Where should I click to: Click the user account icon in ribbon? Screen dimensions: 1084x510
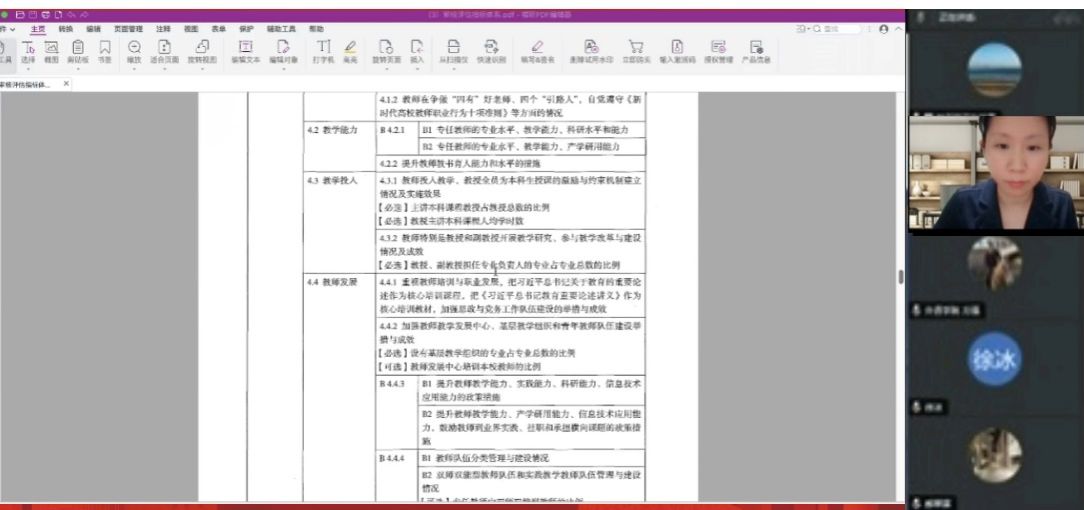click(x=884, y=30)
